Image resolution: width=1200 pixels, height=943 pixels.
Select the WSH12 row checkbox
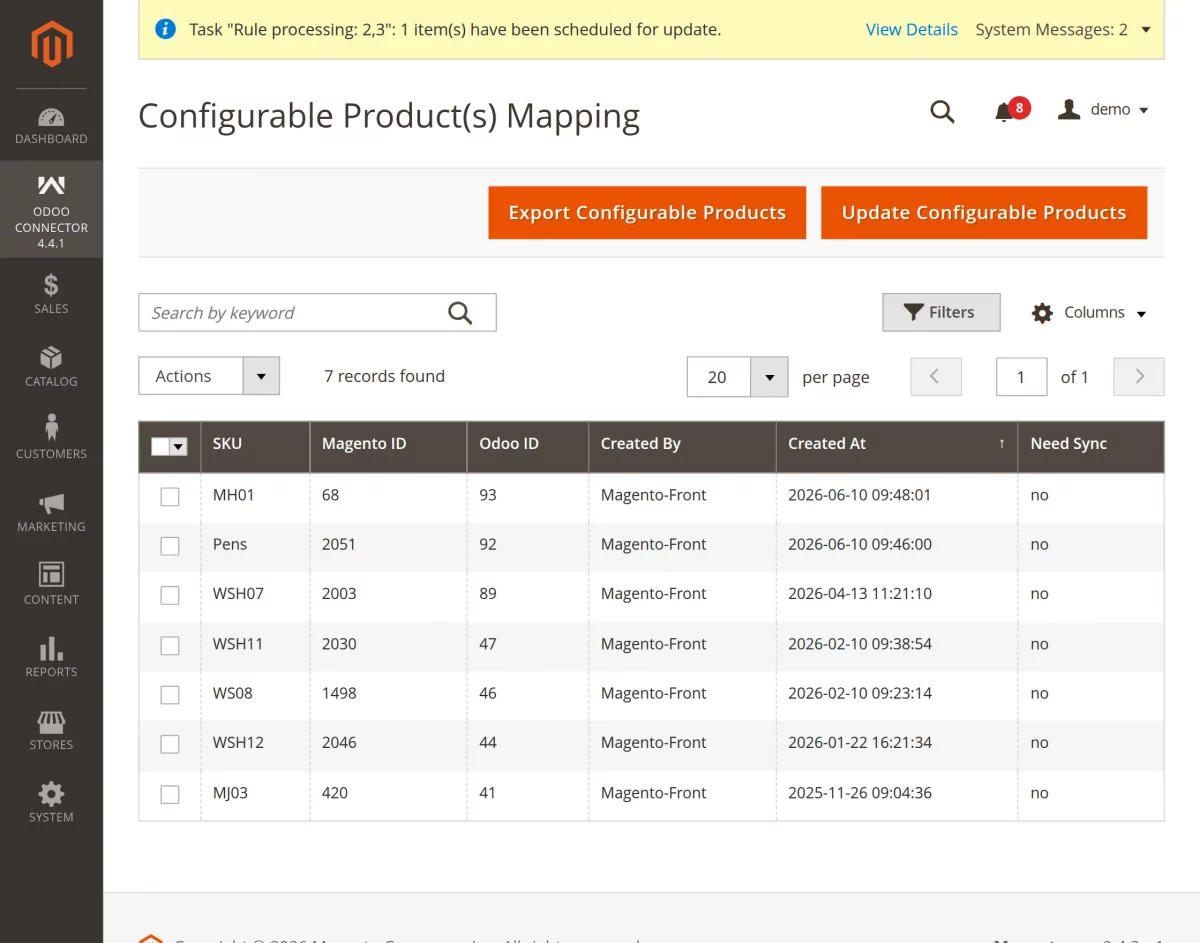point(170,744)
